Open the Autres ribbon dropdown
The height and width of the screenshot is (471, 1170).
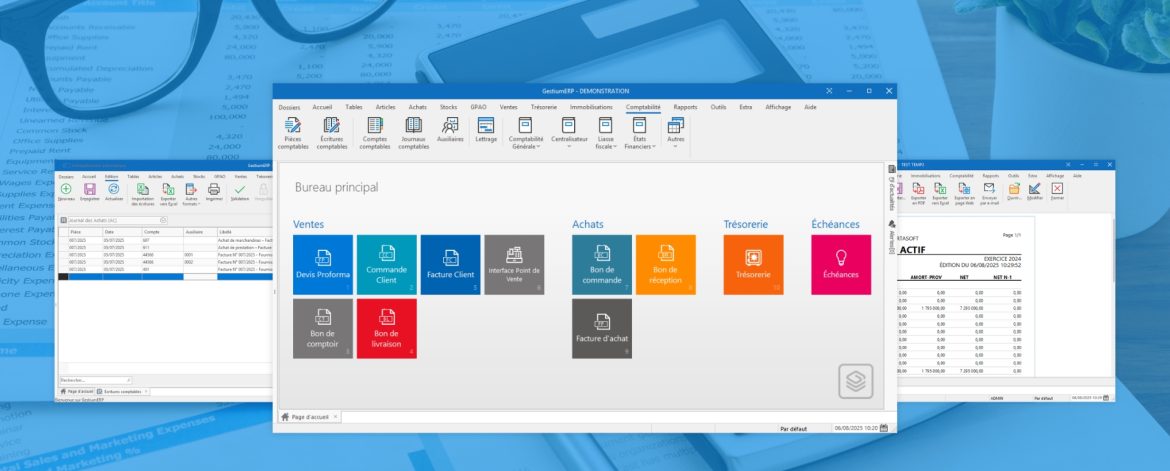675,133
